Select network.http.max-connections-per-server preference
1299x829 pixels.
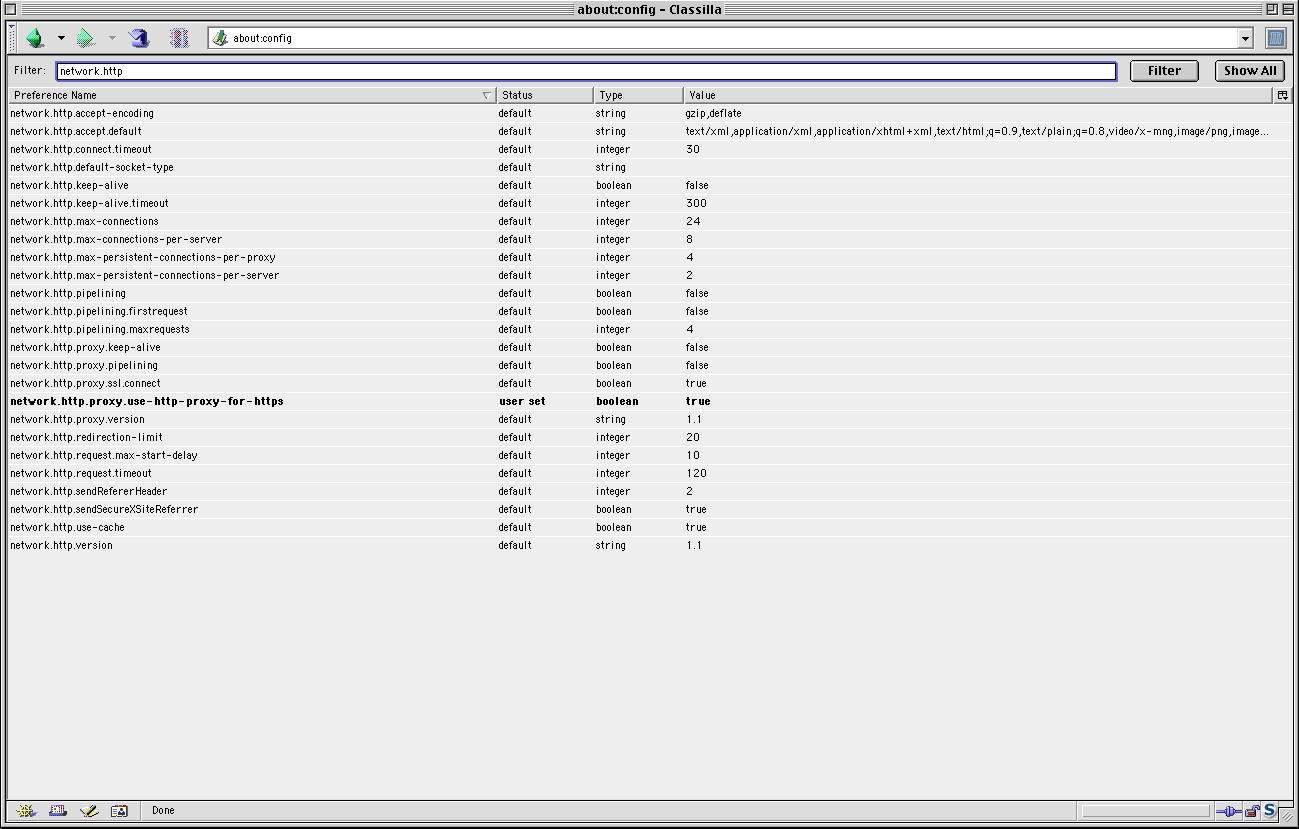(x=650, y=239)
